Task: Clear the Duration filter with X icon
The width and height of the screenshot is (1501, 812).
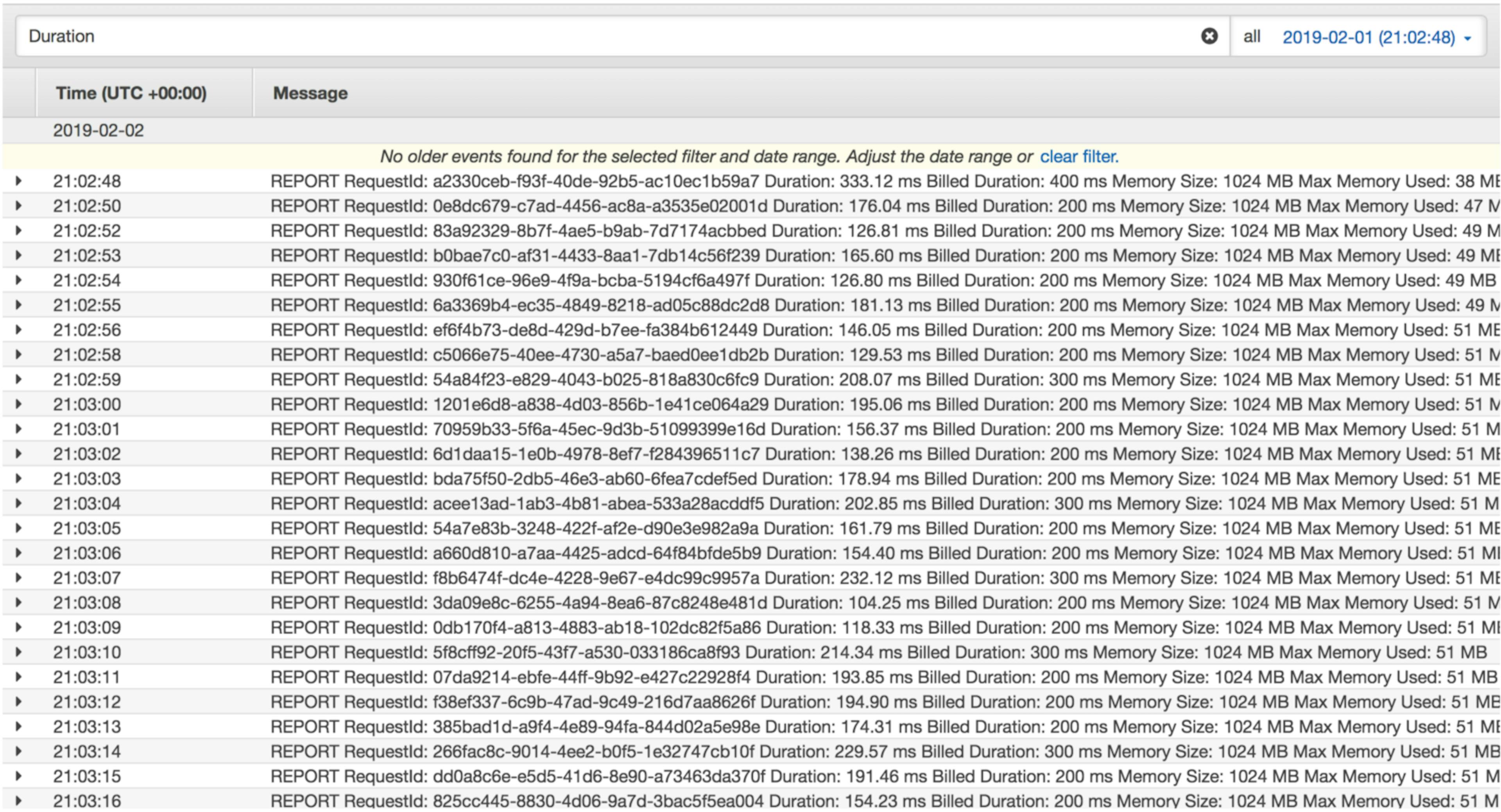Action: coord(1209,36)
